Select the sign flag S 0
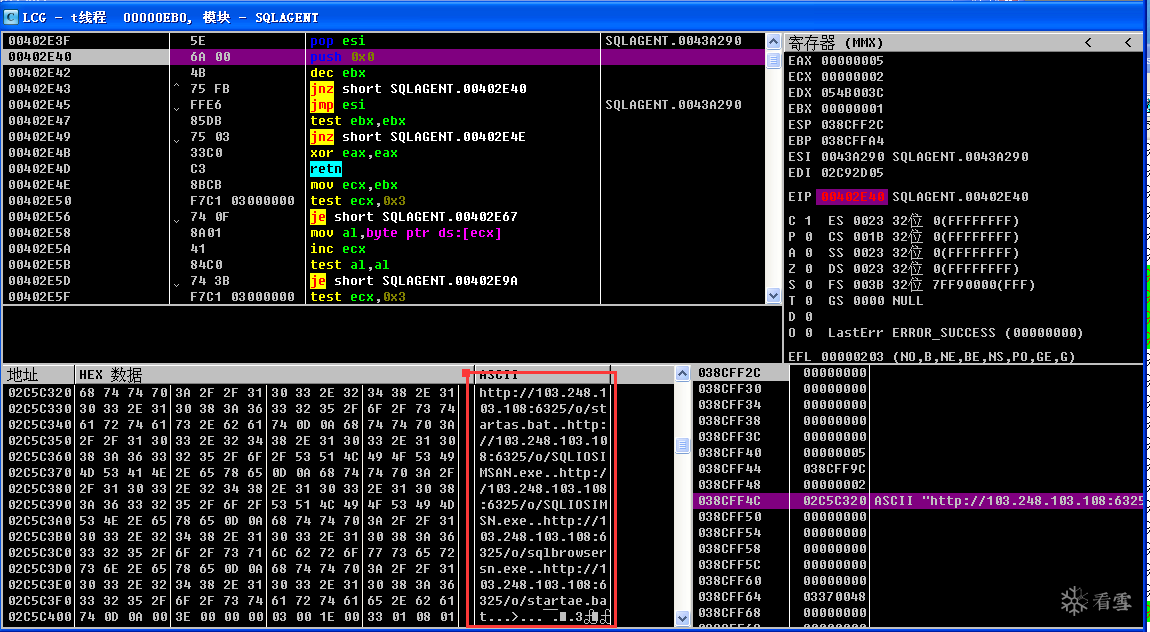Image resolution: width=1150 pixels, height=632 pixels. point(800,284)
